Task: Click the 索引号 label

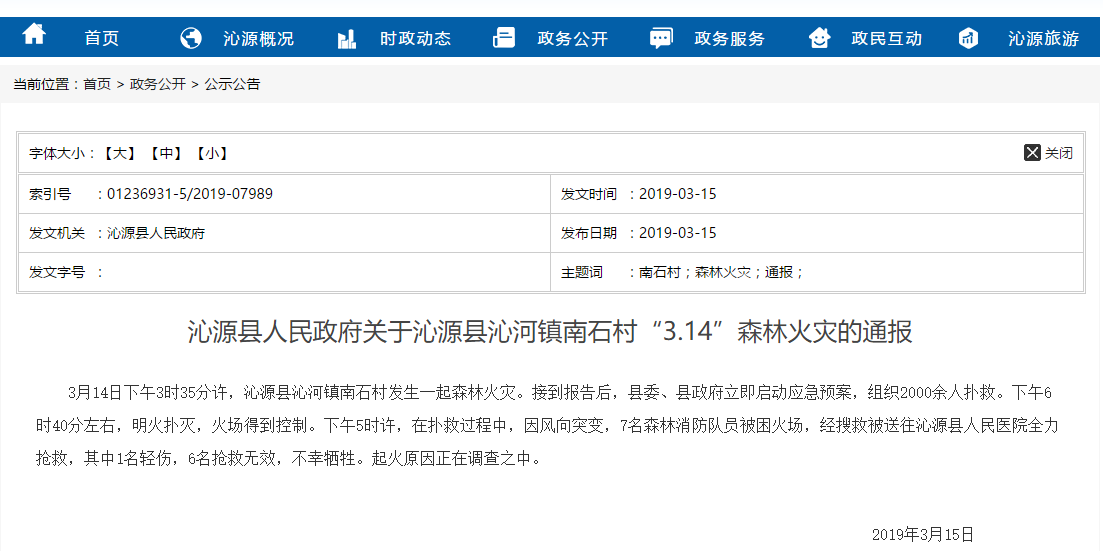Action: pos(50,194)
